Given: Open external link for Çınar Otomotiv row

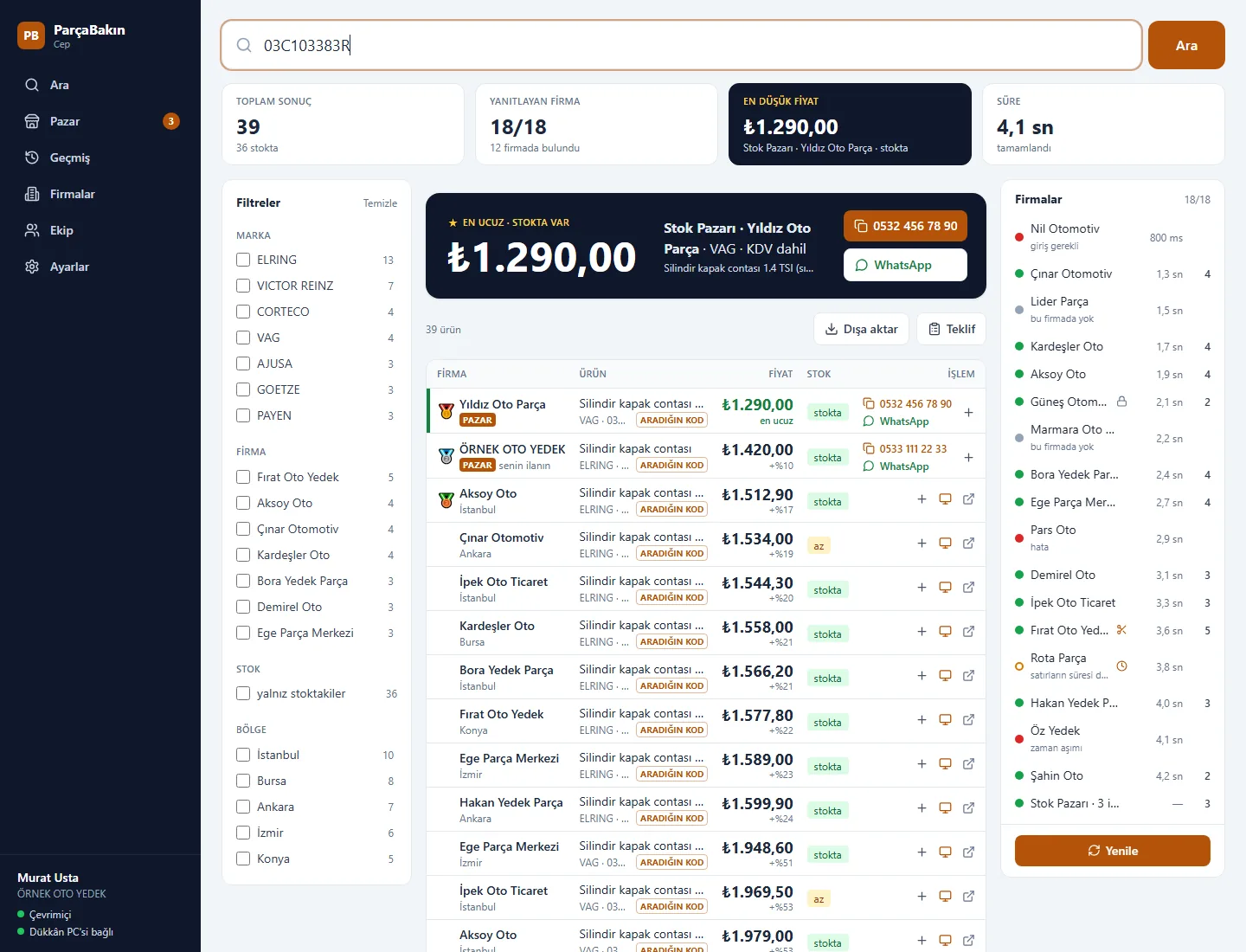Looking at the screenshot, I should [x=968, y=543].
